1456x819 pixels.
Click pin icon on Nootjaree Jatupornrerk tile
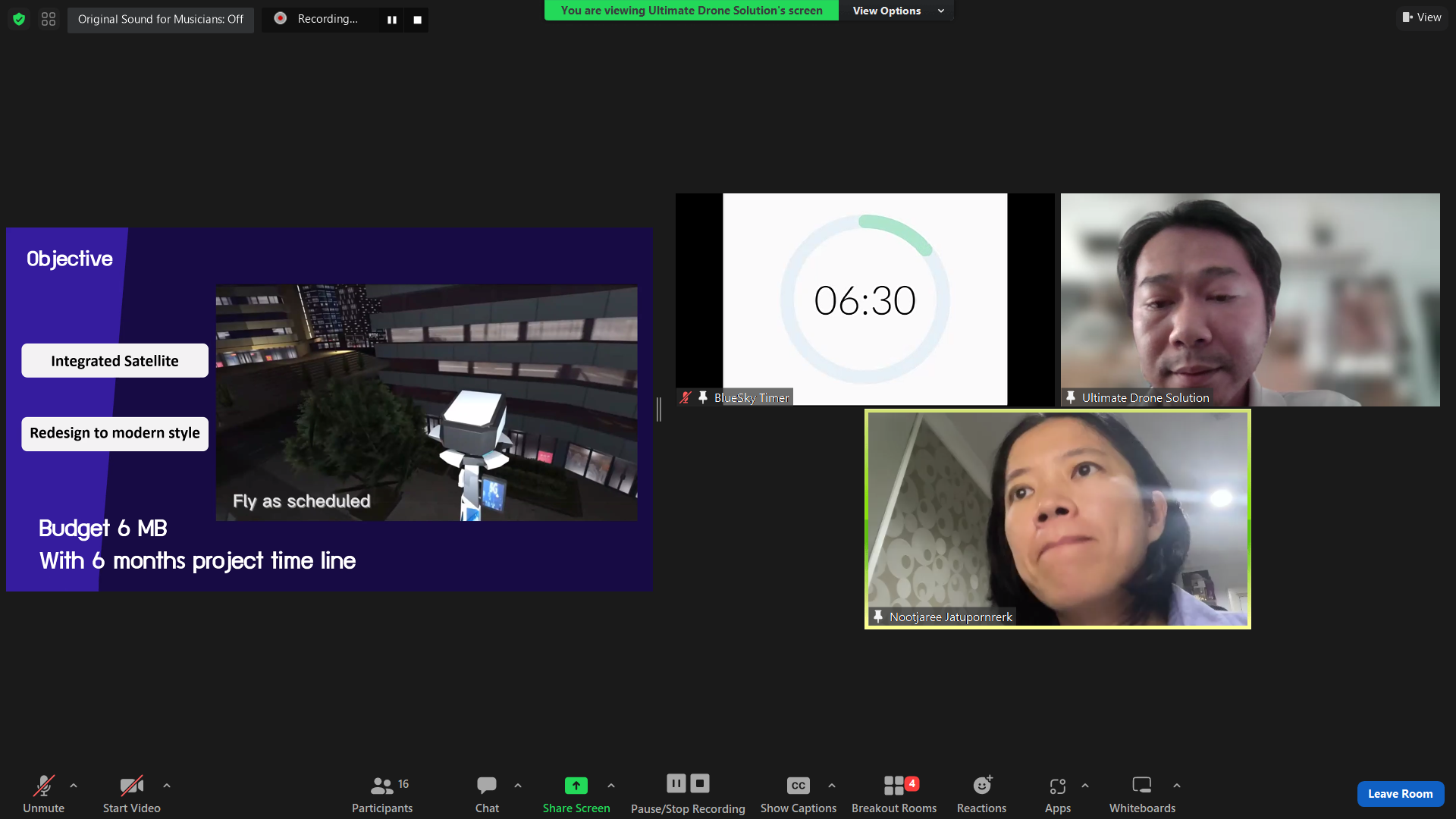coord(878,617)
